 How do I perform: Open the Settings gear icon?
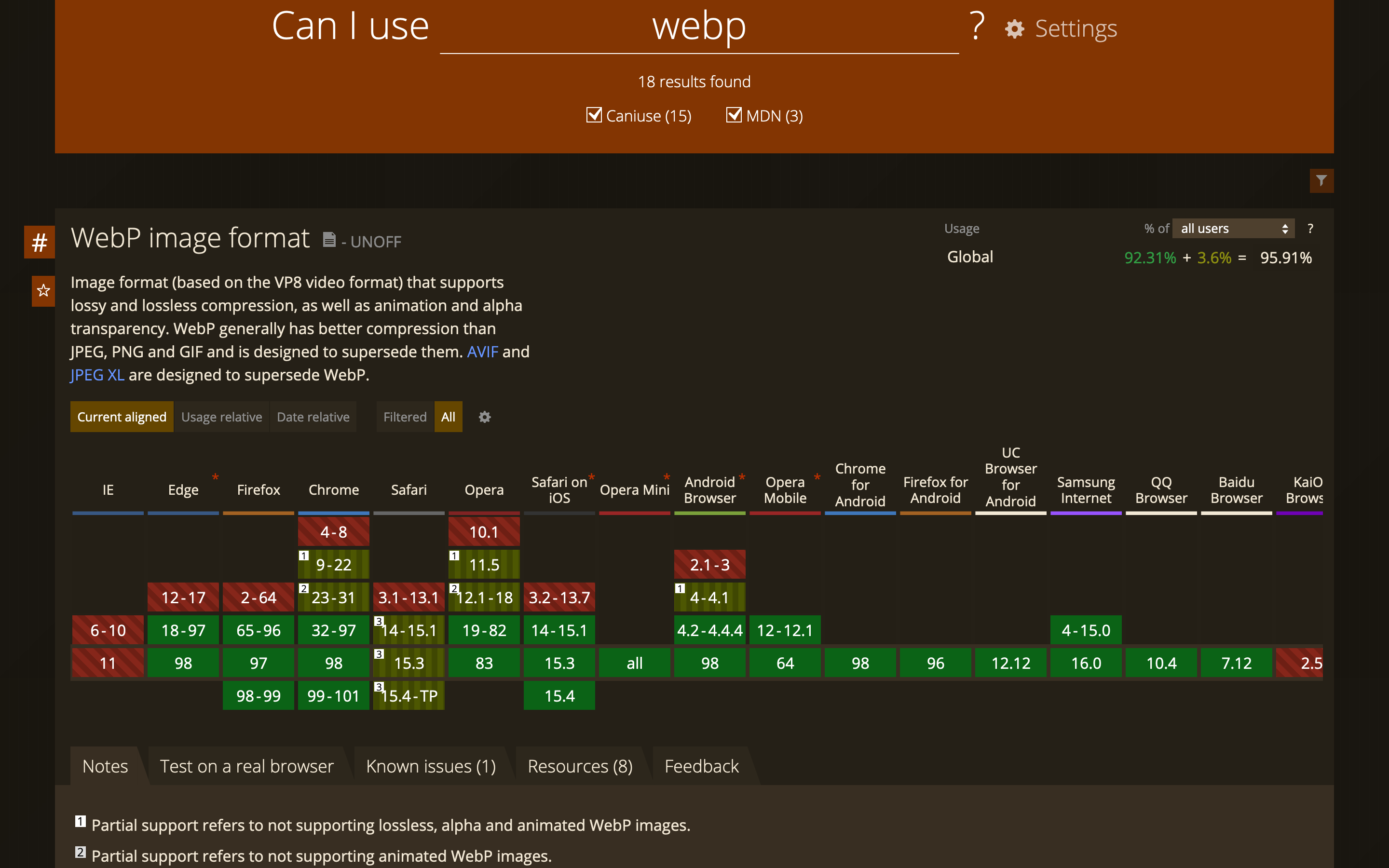(1014, 29)
